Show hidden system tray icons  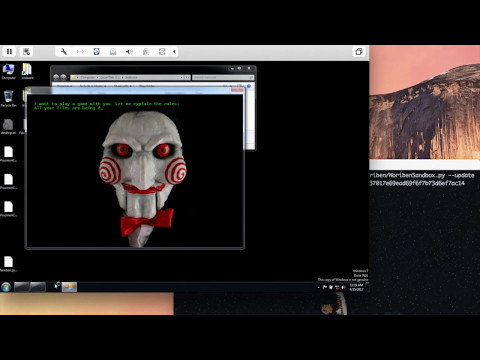click(318, 287)
